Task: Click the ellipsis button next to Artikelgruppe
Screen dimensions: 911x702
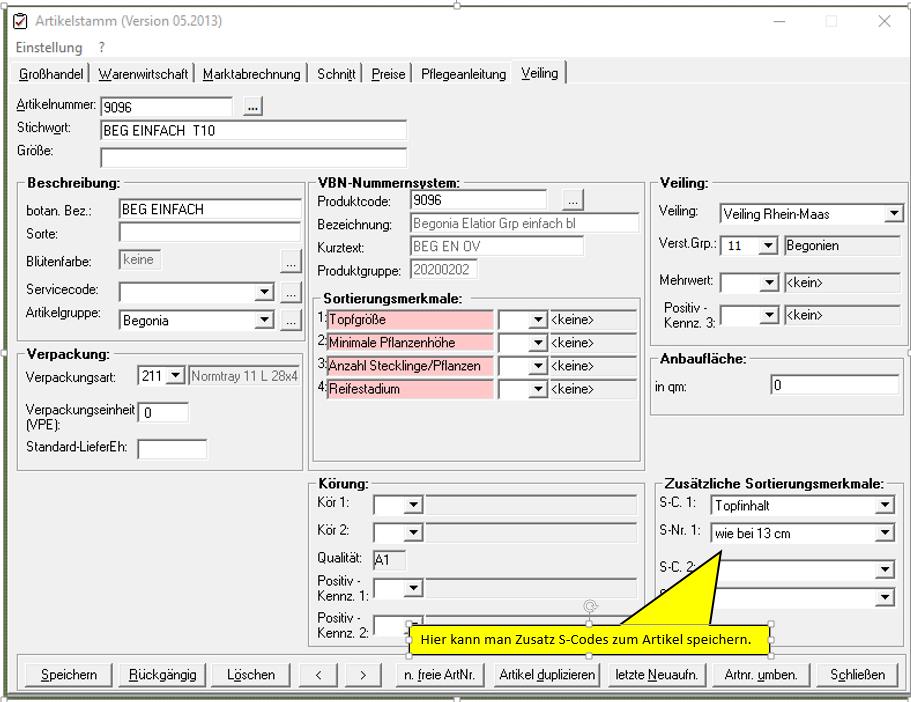Action: 290,321
